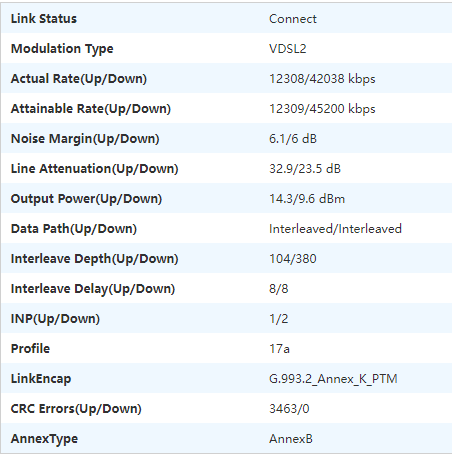Screen dimensions: 452x454
Task: Click the VDSL2 modulation value
Action: click(x=287, y=49)
